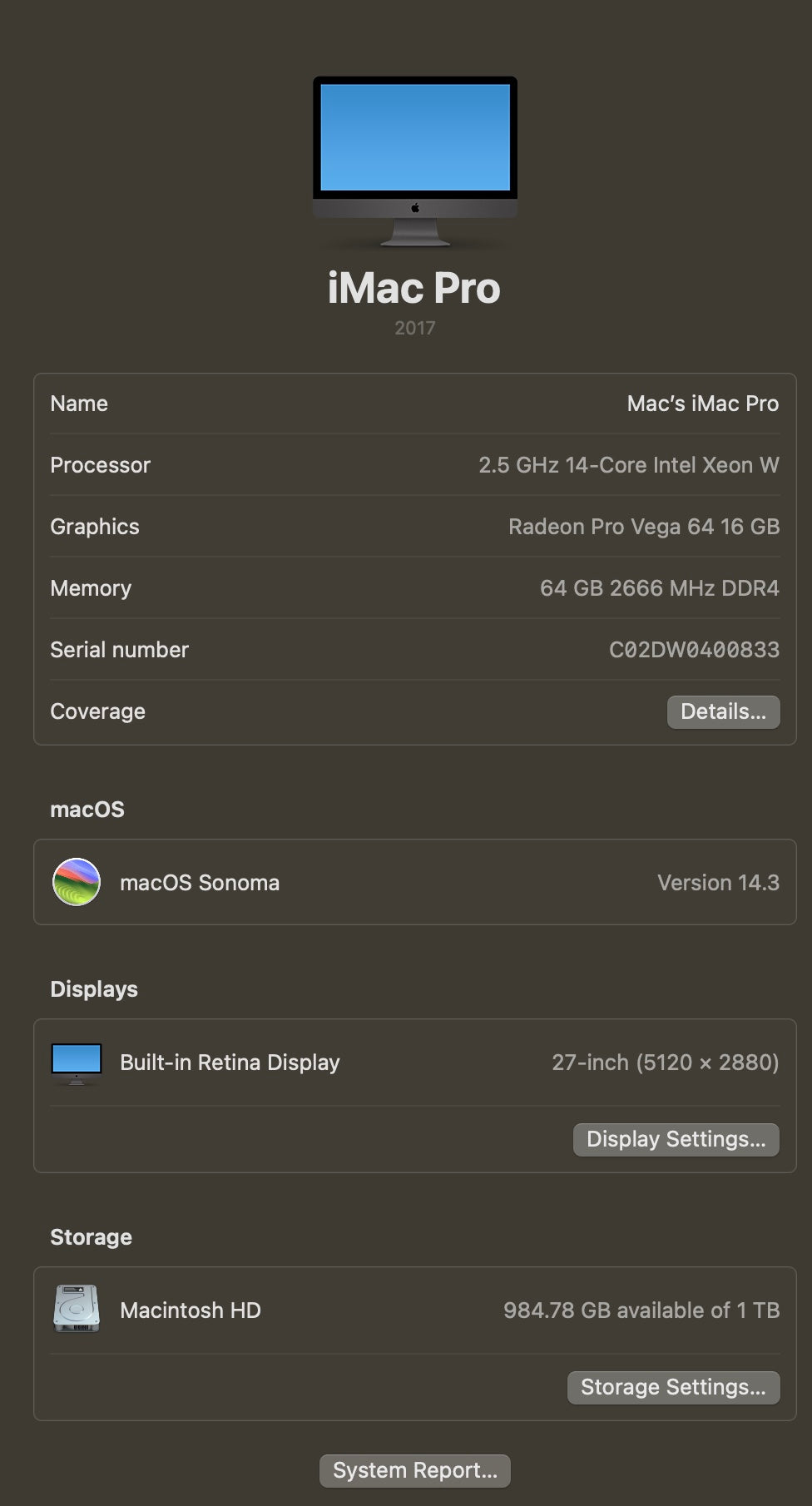The width and height of the screenshot is (812, 1506).
Task: Click the macOS Sonoma label
Action: (200, 883)
